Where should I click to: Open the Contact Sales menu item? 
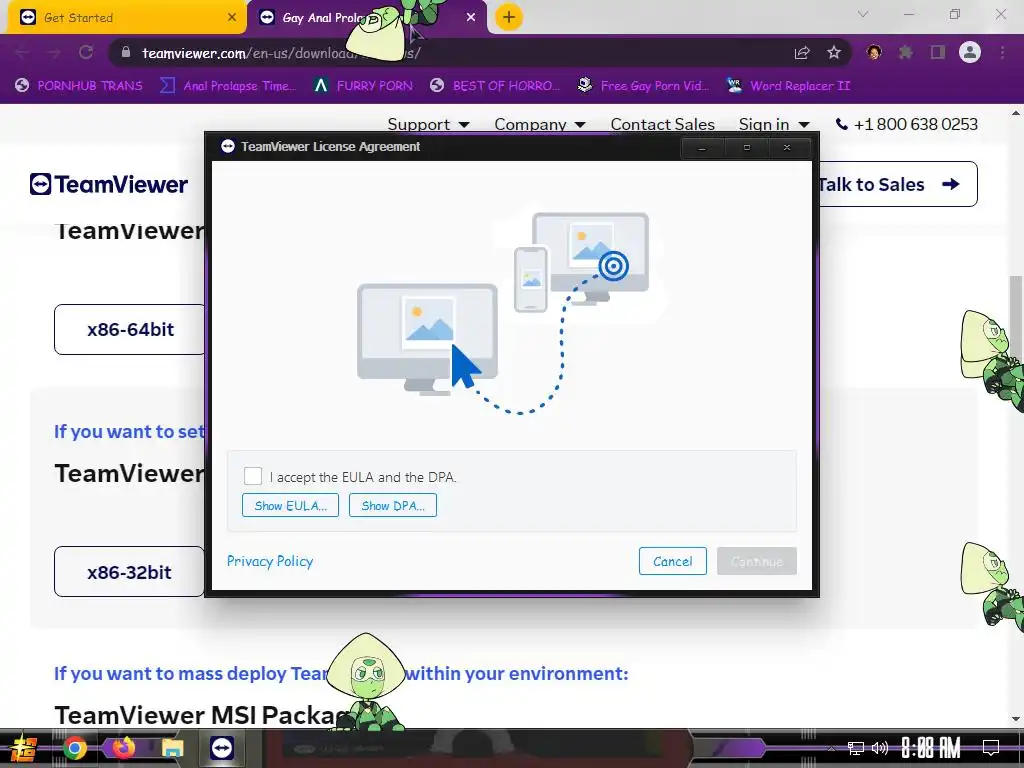click(x=662, y=124)
